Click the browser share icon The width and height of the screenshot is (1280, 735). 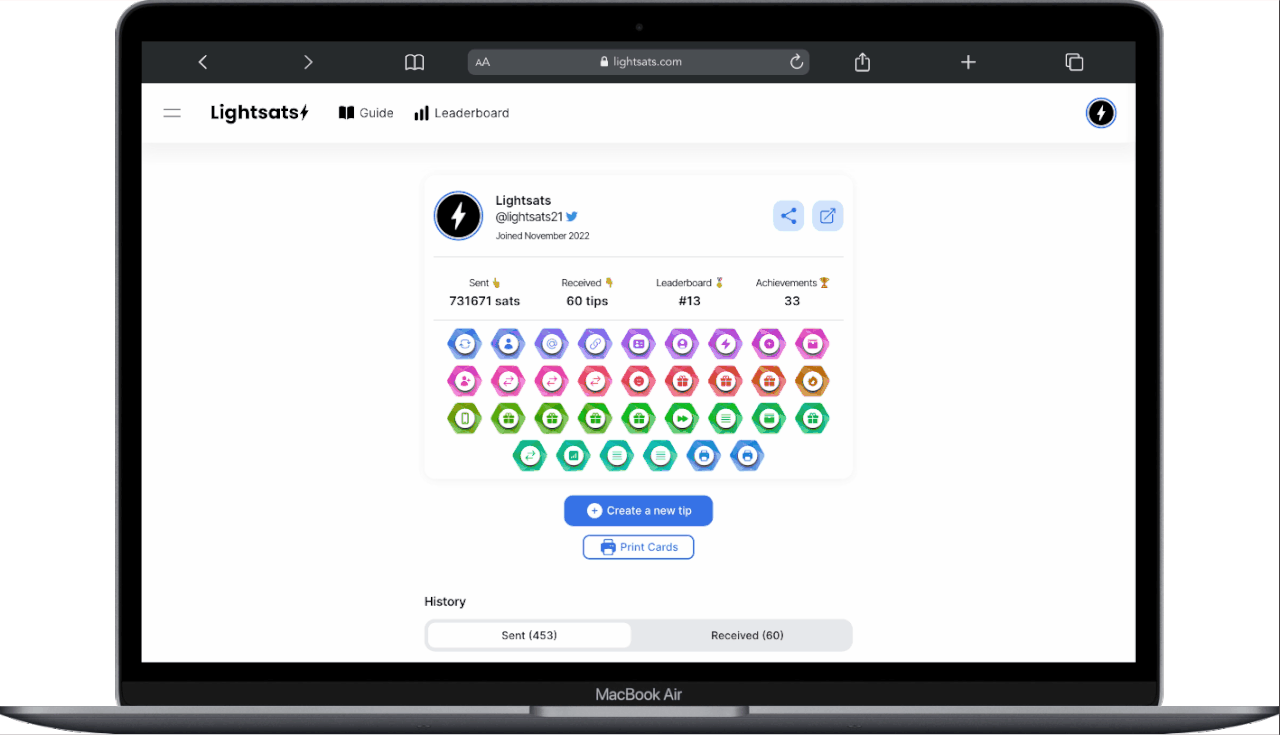pyautogui.click(x=862, y=62)
